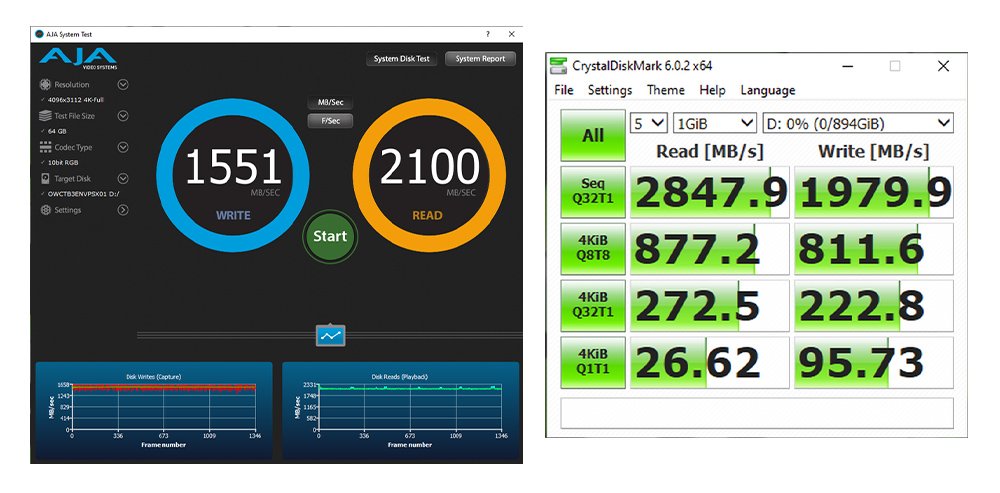Click the System Disk Test button

[402, 59]
